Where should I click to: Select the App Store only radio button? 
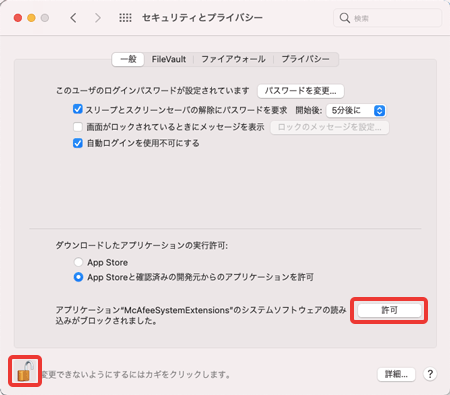point(78,262)
